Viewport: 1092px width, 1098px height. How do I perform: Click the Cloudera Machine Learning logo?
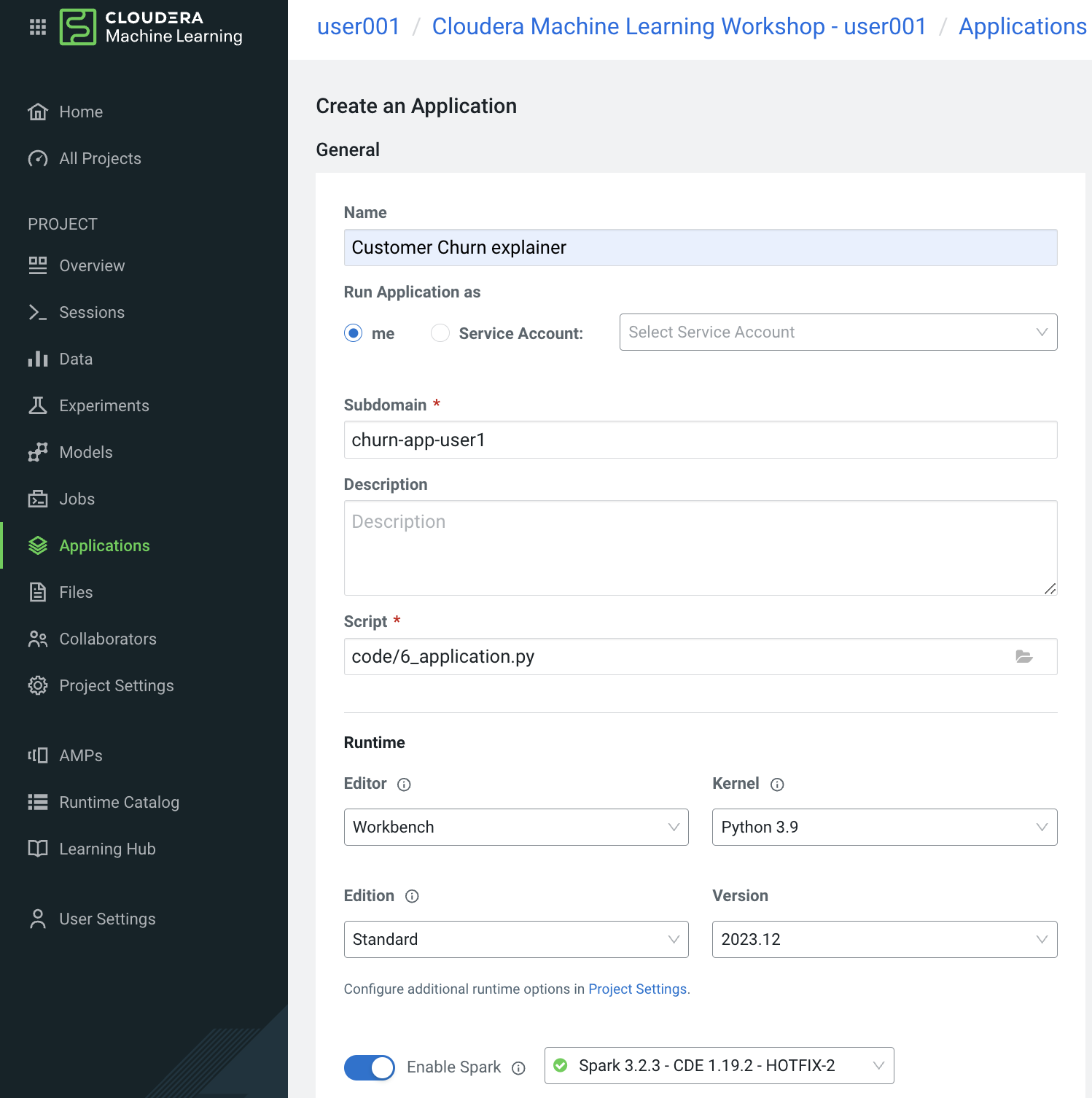(x=151, y=27)
